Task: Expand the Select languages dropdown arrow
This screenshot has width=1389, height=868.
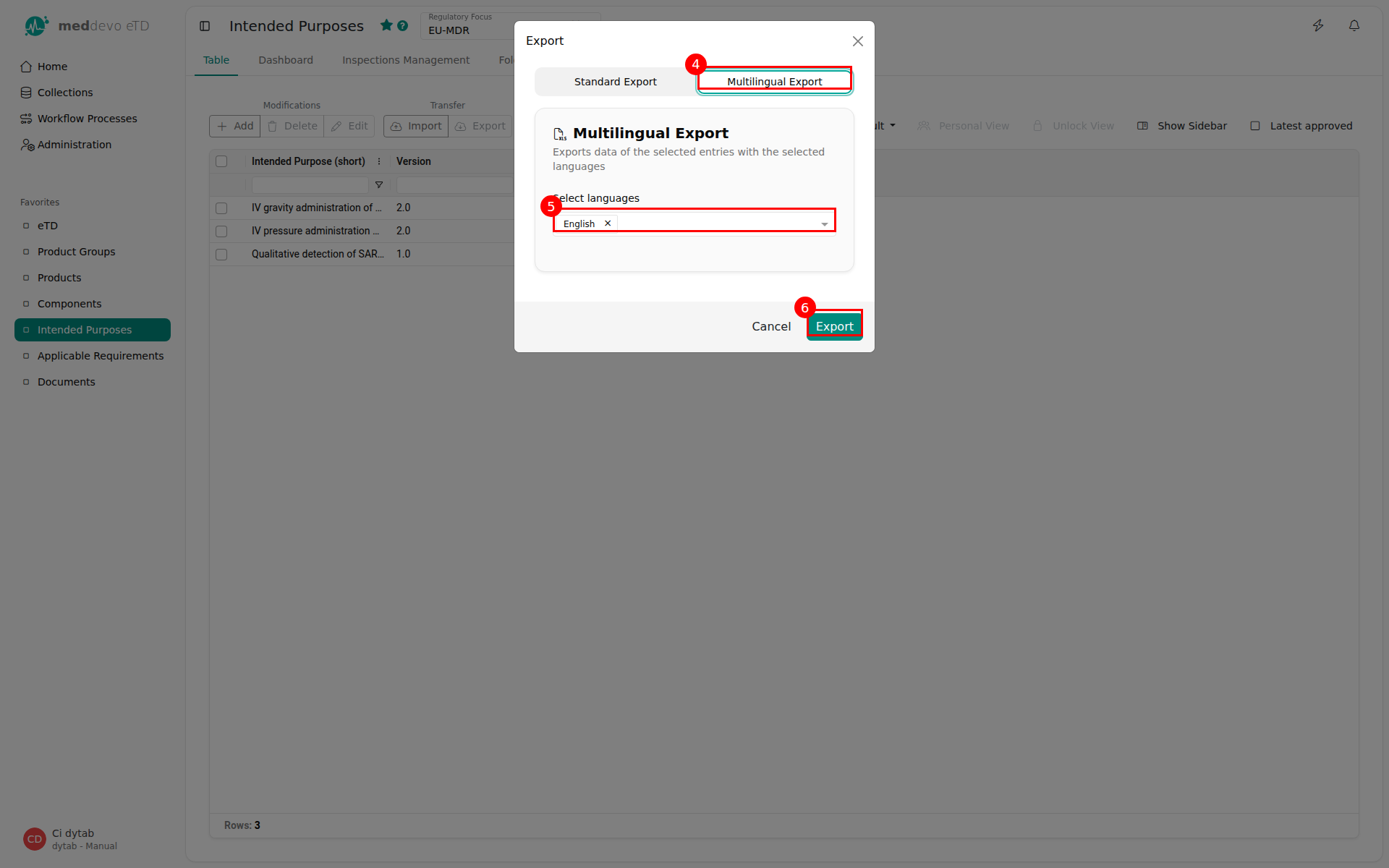Action: [x=824, y=224]
